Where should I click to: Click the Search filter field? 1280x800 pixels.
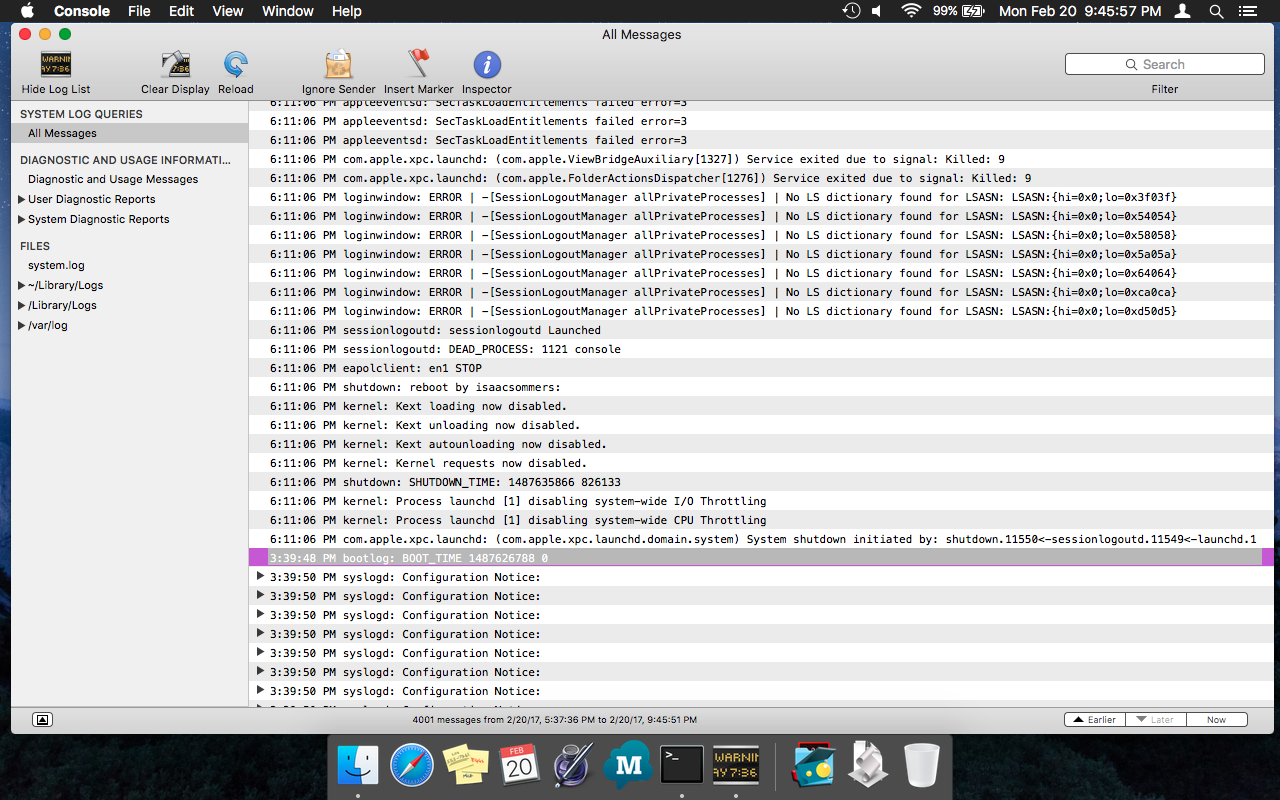point(1165,64)
